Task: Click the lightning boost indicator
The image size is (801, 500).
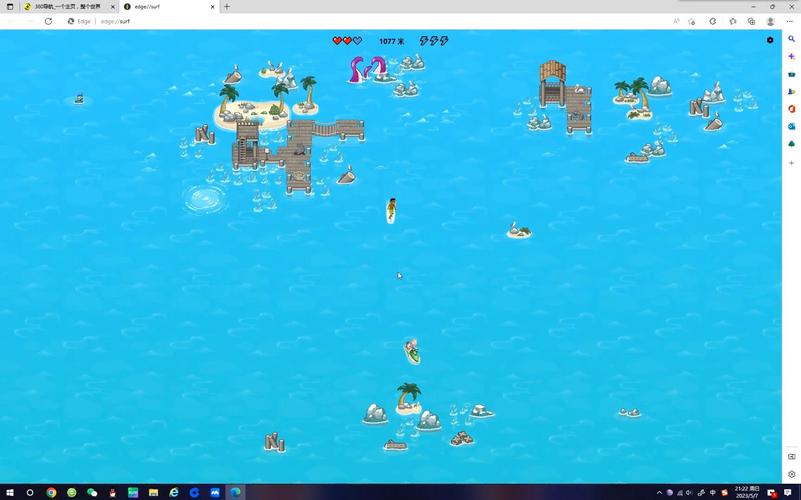Action: coord(434,41)
